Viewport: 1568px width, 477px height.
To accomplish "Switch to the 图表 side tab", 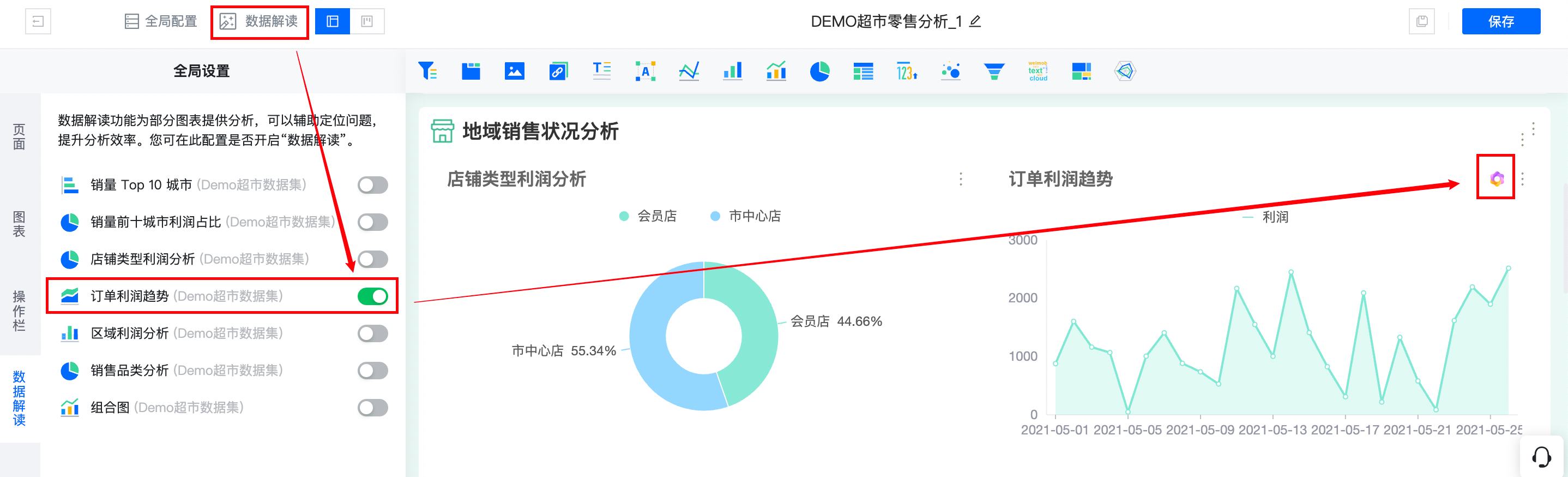I will coord(20,224).
